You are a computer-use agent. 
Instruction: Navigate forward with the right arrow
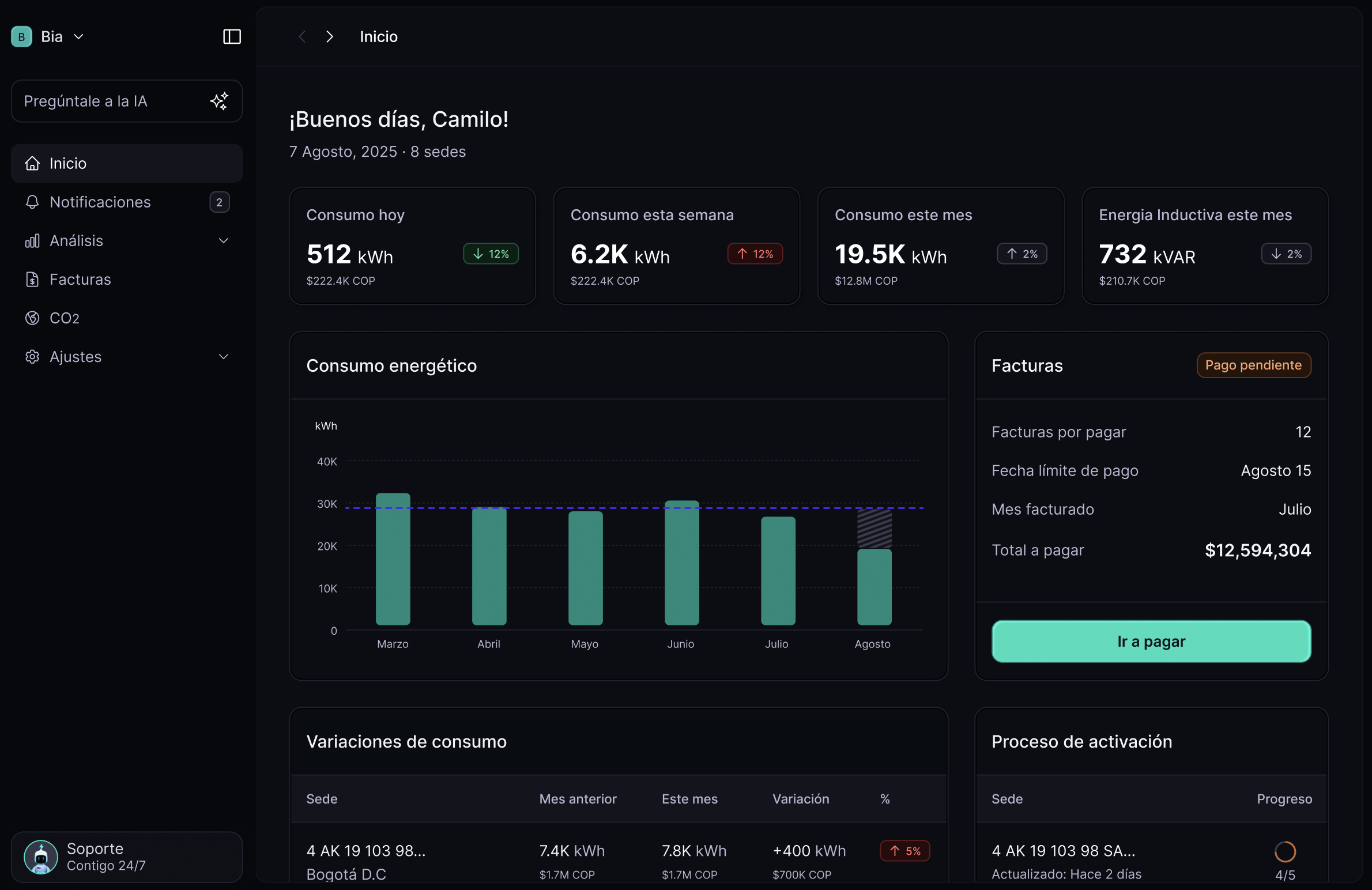coord(330,37)
